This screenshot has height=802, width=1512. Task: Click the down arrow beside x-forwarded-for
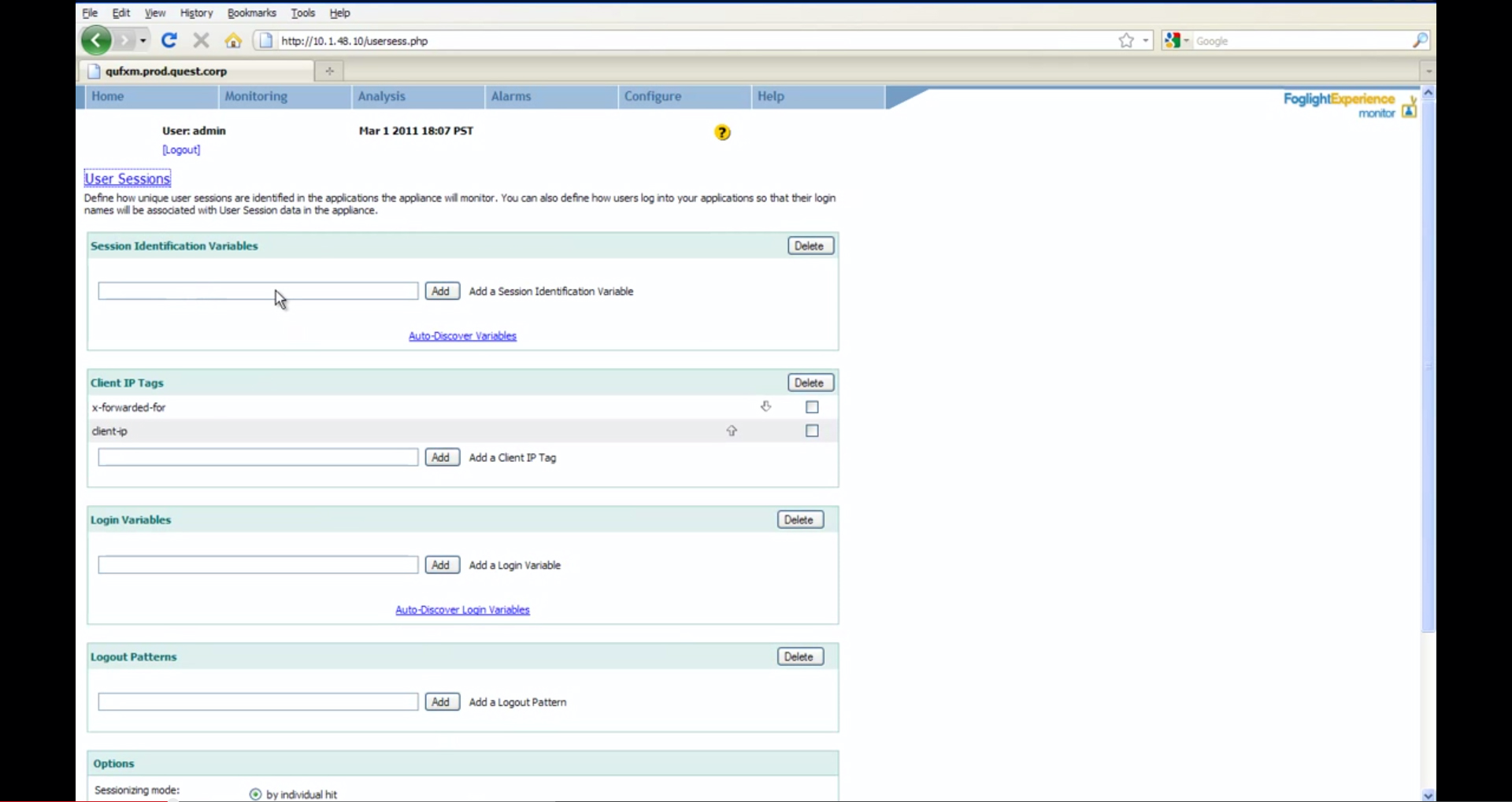[x=766, y=406]
